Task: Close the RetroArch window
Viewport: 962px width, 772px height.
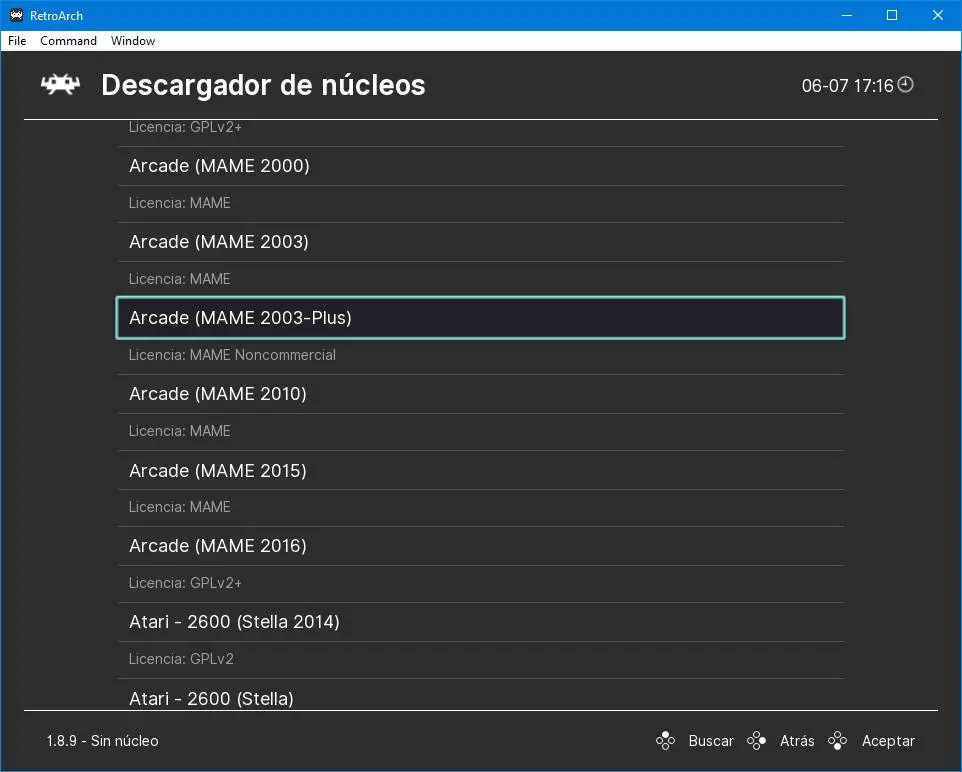Action: [938, 15]
